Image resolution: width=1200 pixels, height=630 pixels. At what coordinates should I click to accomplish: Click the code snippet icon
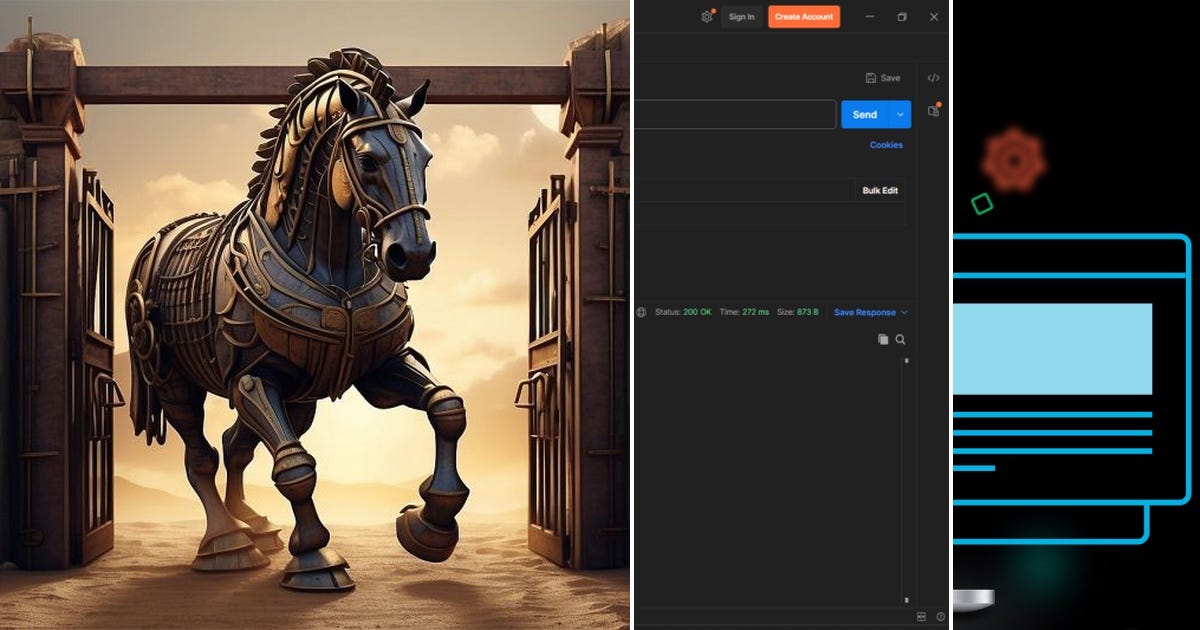coord(933,78)
